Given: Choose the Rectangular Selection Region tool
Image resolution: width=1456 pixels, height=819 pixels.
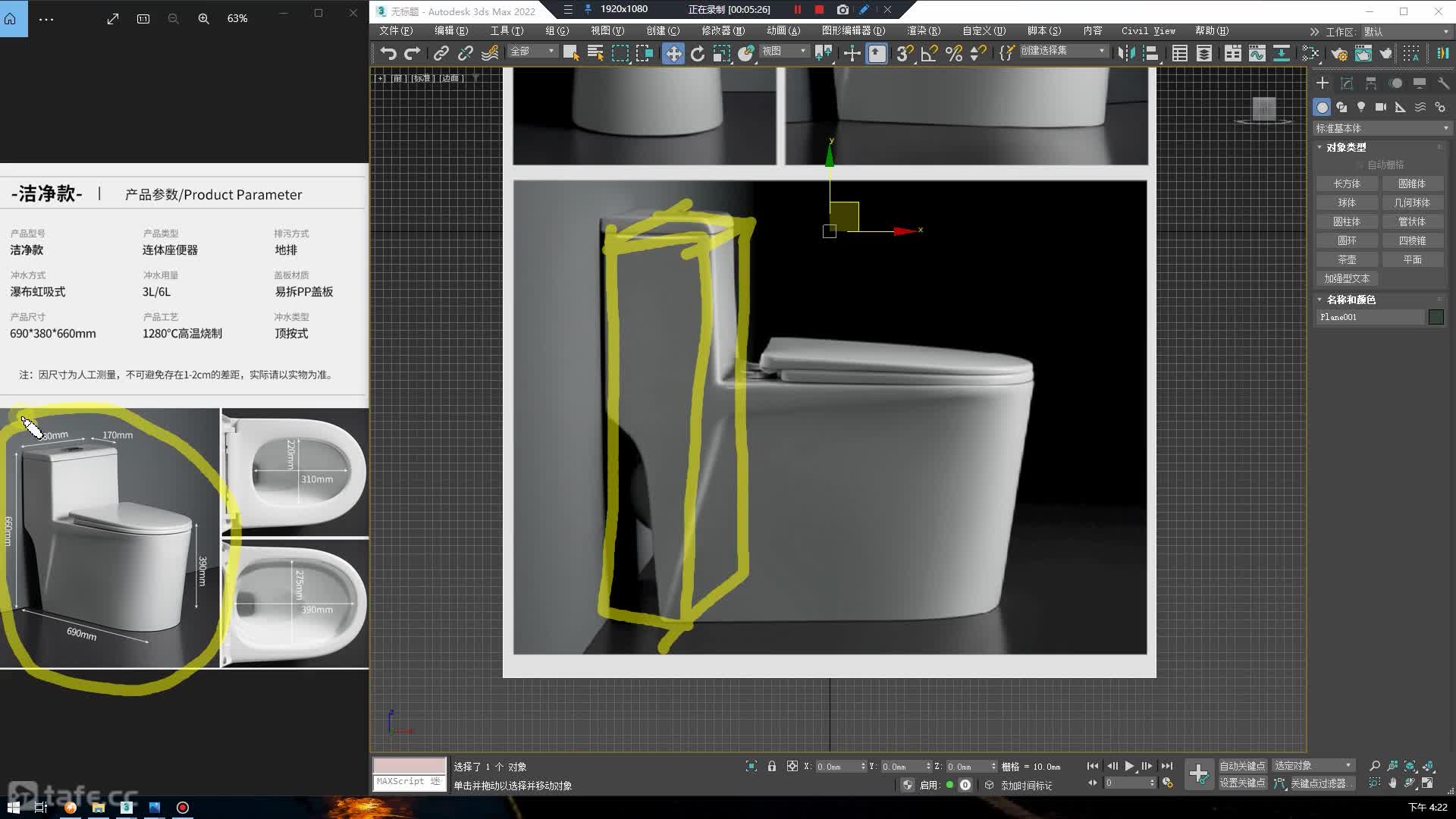Looking at the screenshot, I should click(620, 53).
